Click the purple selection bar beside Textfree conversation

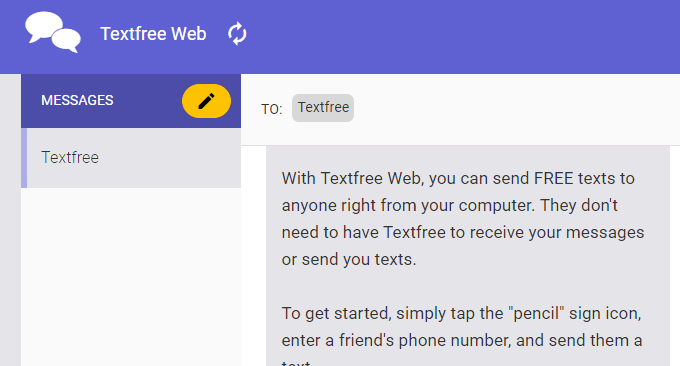click(24, 158)
